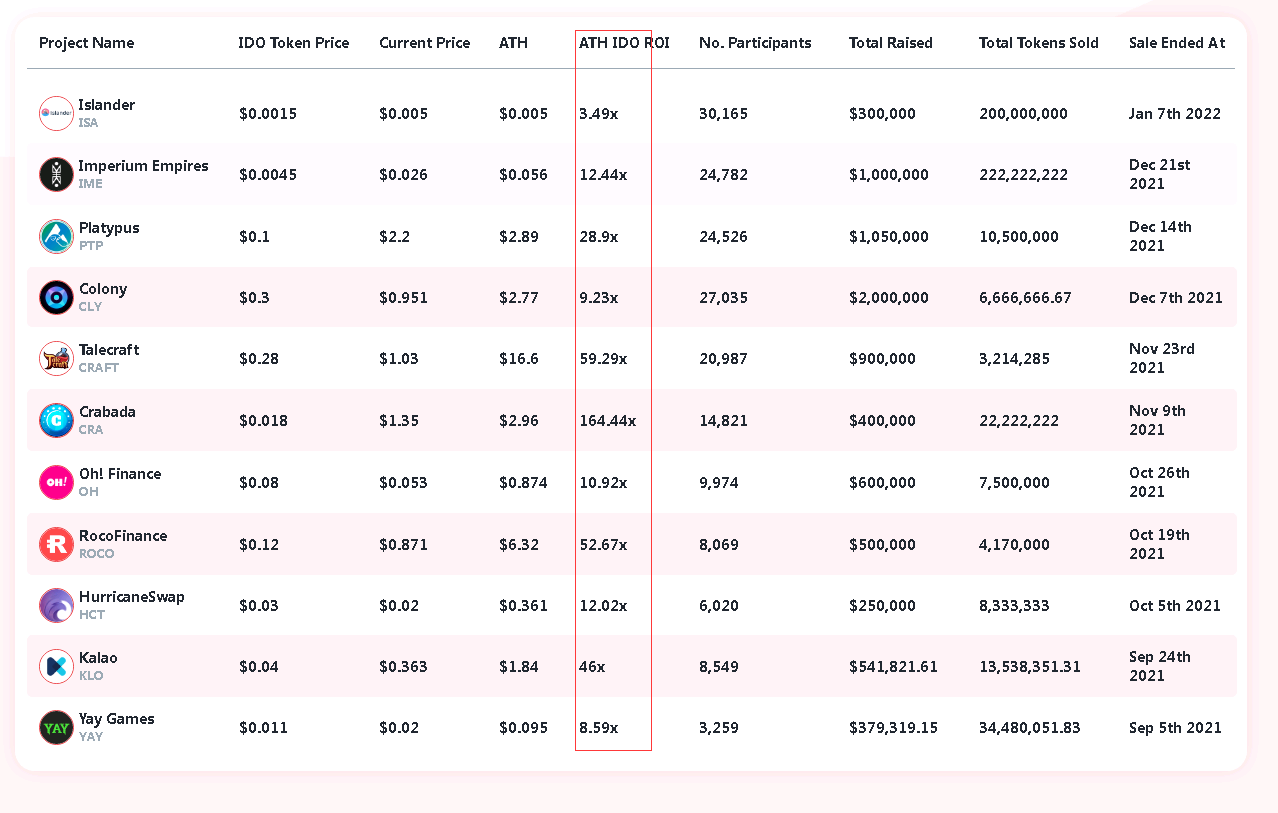Viewport: 1278px width, 813px height.
Task: Select the Sale Ended At column header
Action: (1176, 43)
